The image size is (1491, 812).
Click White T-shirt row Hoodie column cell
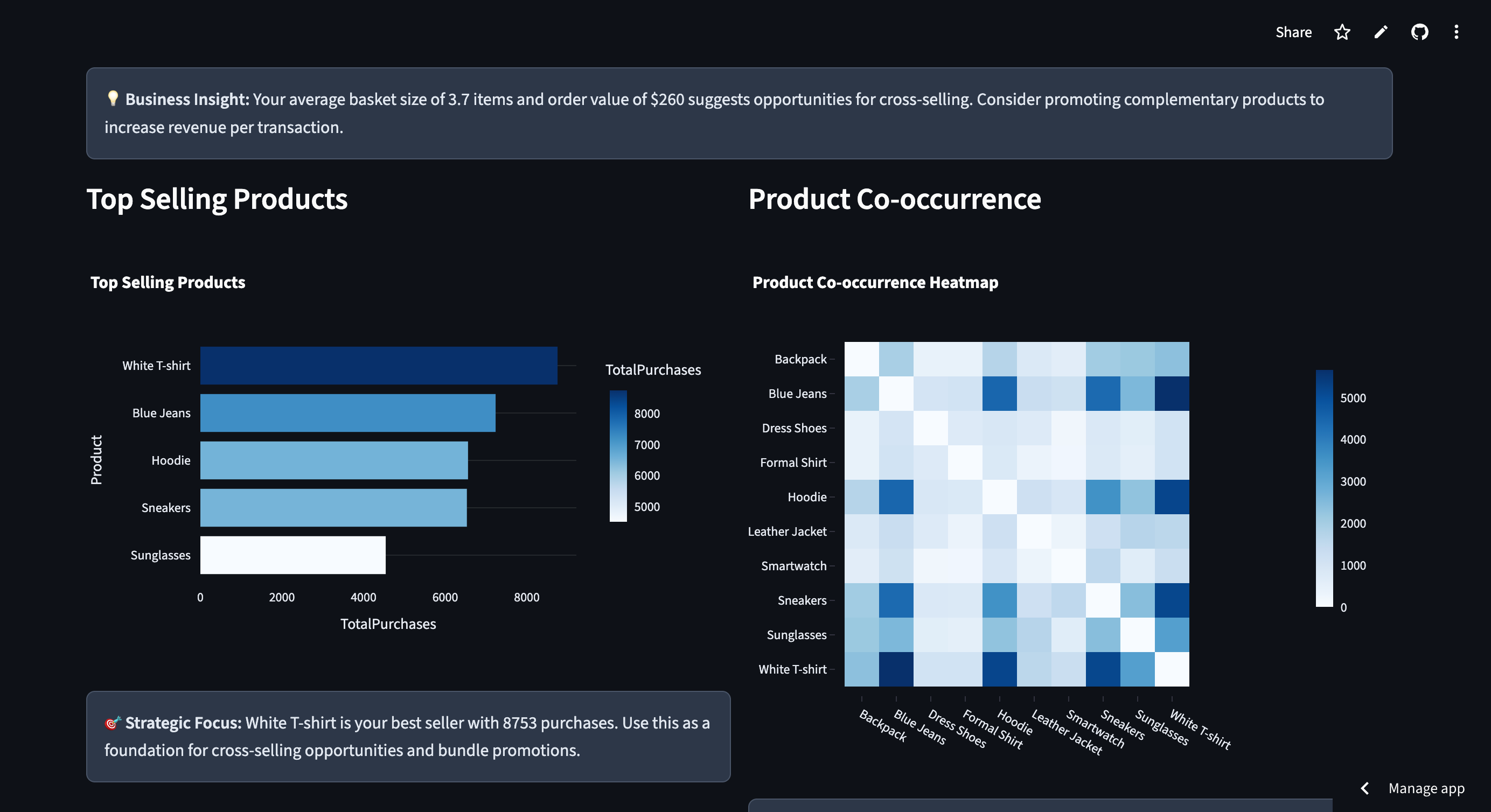click(x=999, y=669)
